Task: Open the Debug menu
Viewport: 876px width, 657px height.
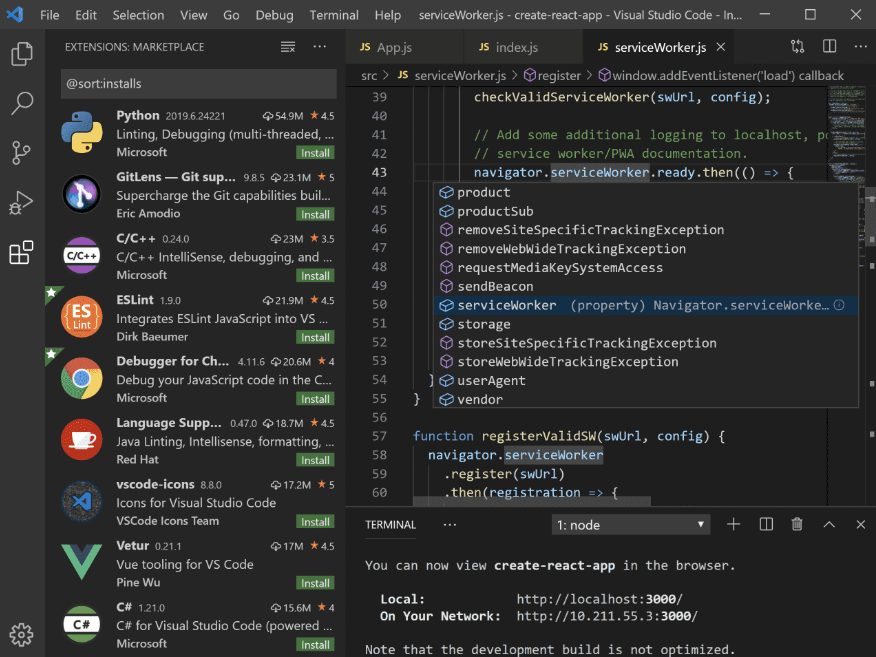Action: click(x=274, y=15)
